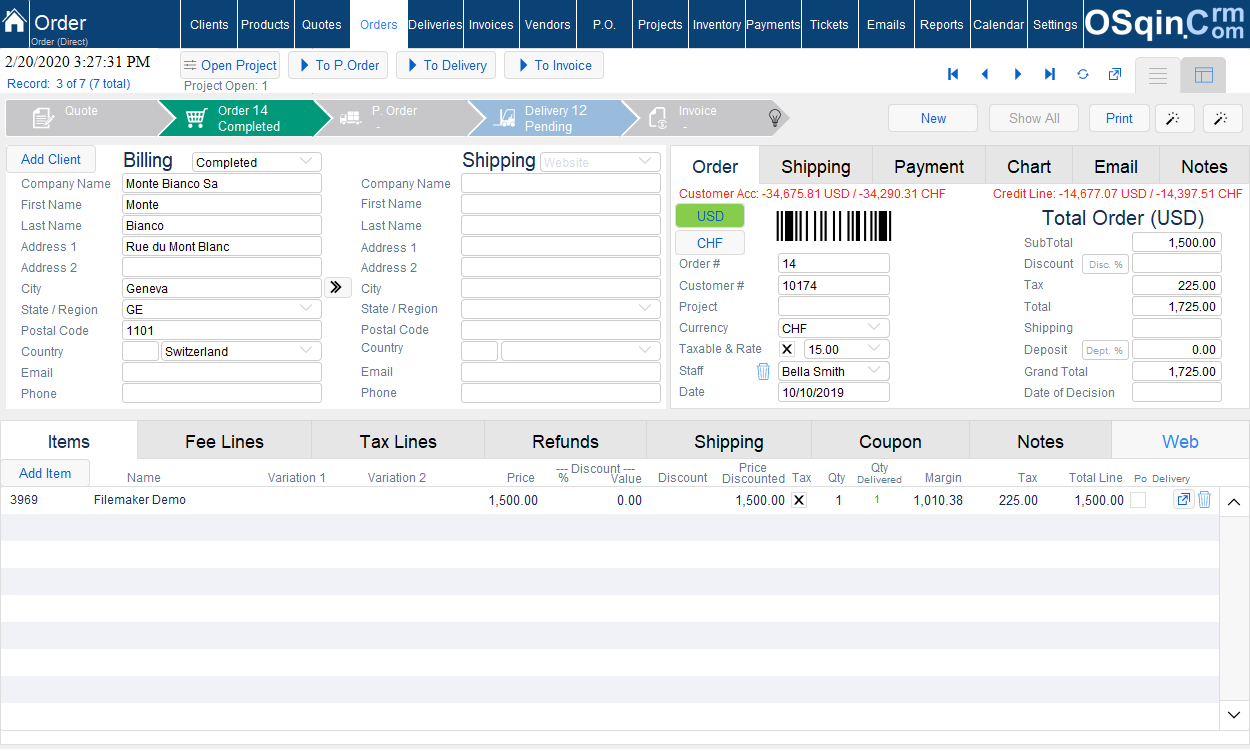Open billing State / Region GE dropdown
Screen dimensions: 1250x754
pyautogui.click(x=222, y=310)
